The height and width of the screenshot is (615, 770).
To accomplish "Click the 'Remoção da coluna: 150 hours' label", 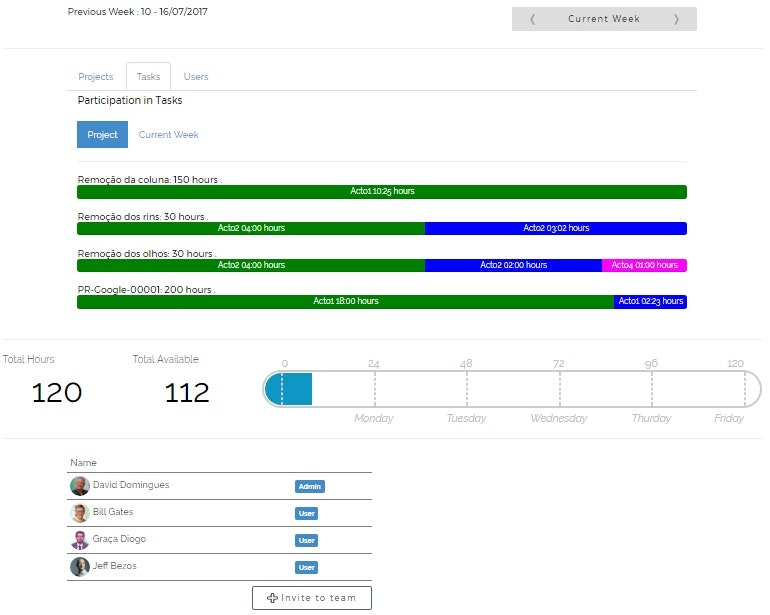I will (x=149, y=179).
